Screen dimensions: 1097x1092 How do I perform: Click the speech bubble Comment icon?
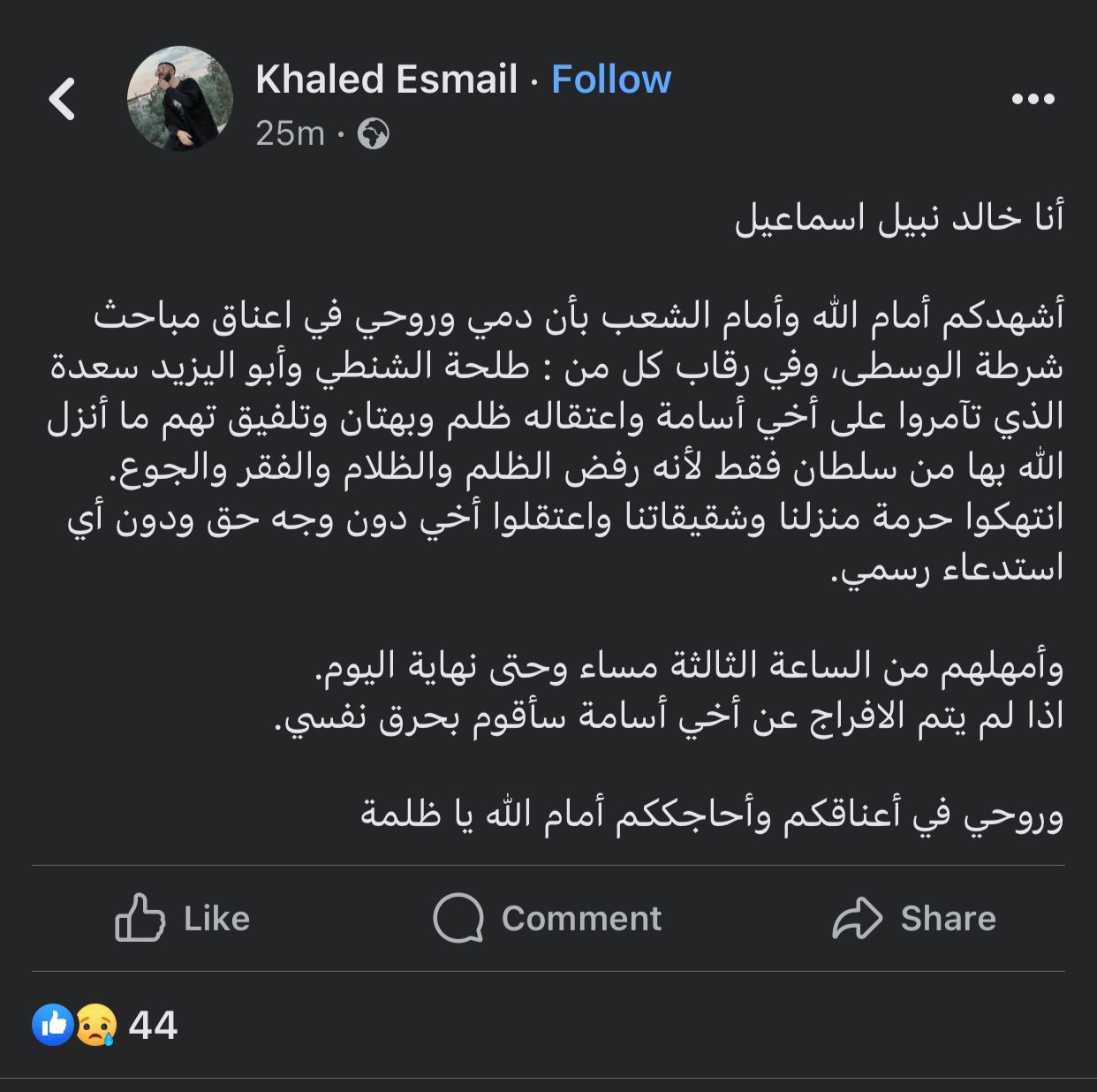(458, 918)
